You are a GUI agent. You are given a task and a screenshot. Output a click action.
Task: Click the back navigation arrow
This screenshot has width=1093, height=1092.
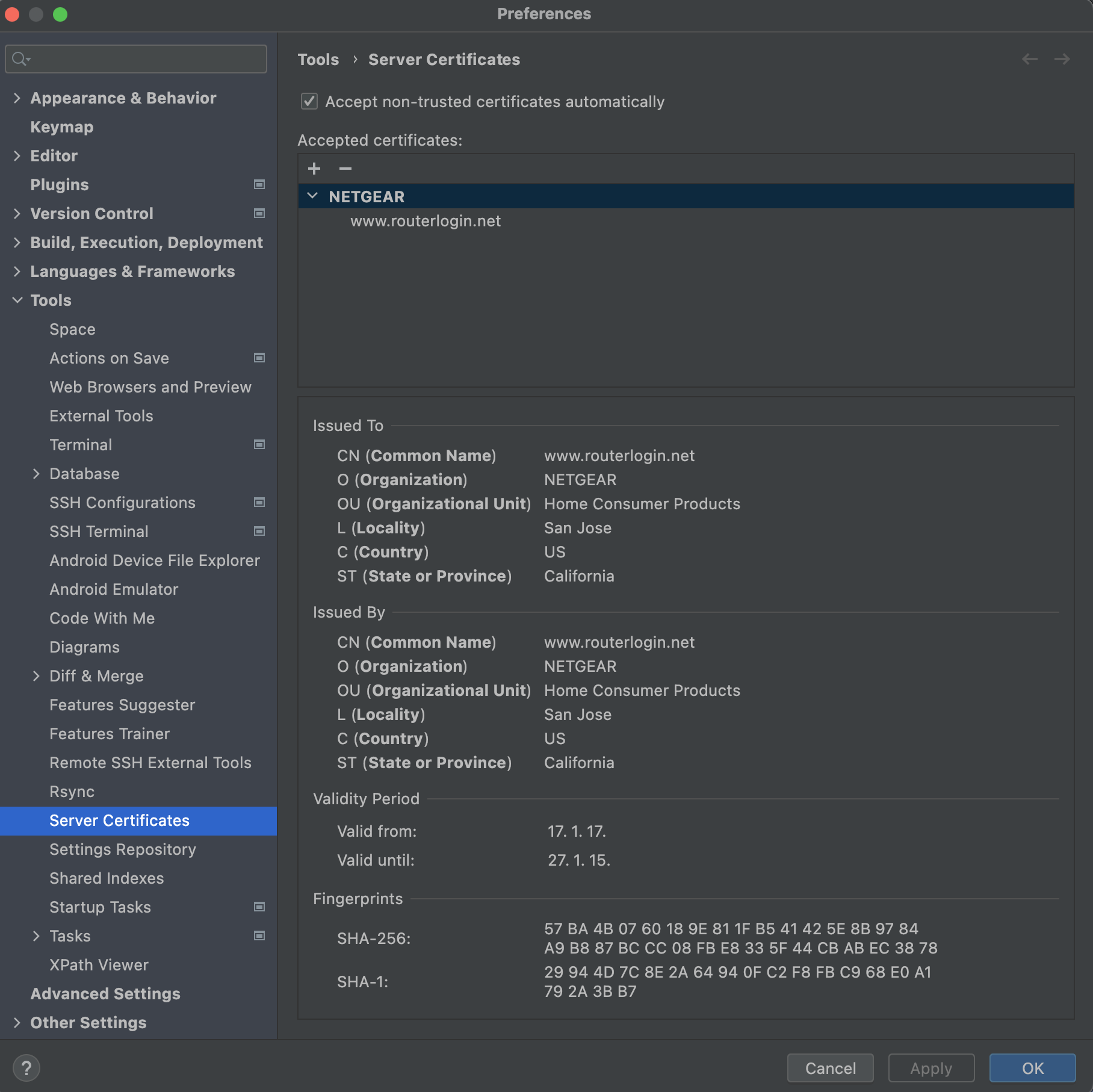click(x=1030, y=59)
